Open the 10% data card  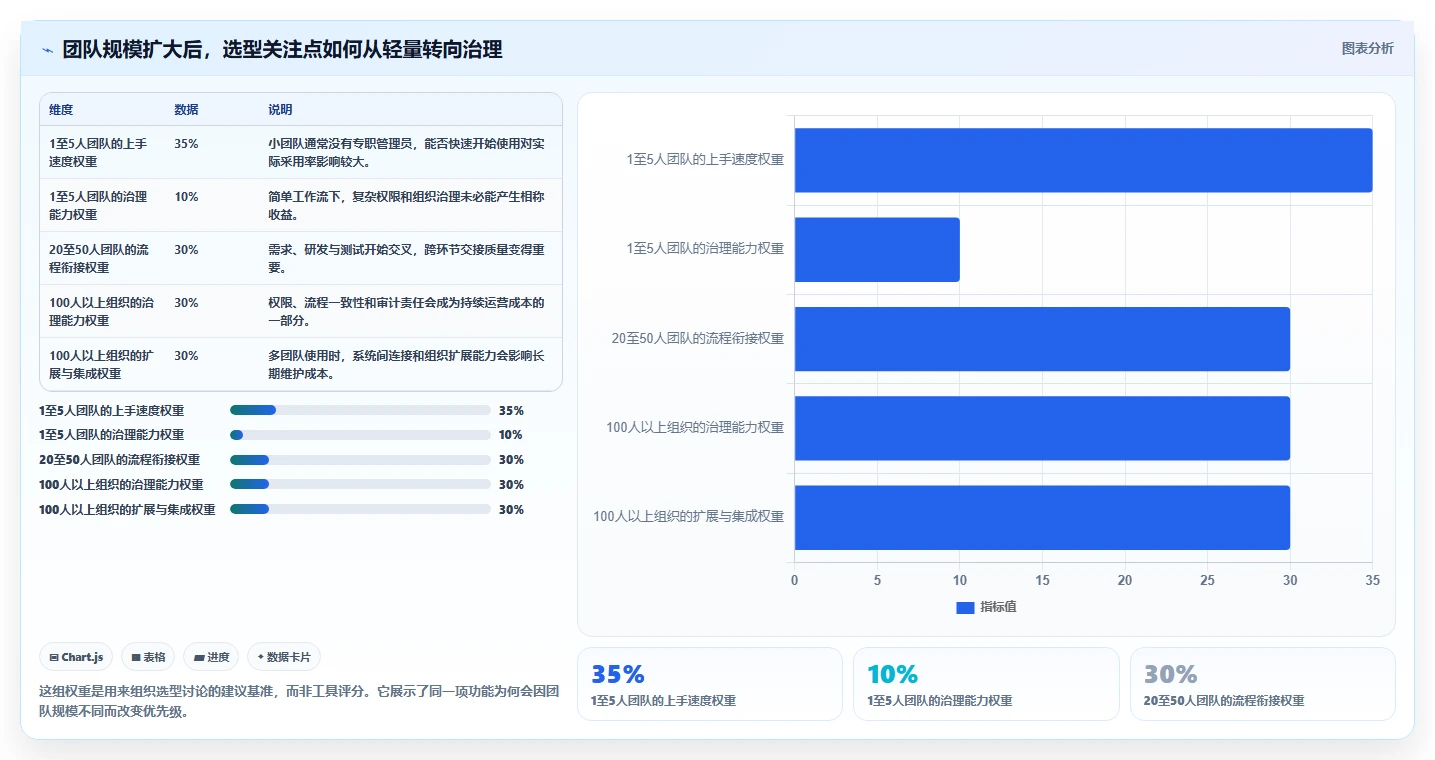click(x=986, y=684)
